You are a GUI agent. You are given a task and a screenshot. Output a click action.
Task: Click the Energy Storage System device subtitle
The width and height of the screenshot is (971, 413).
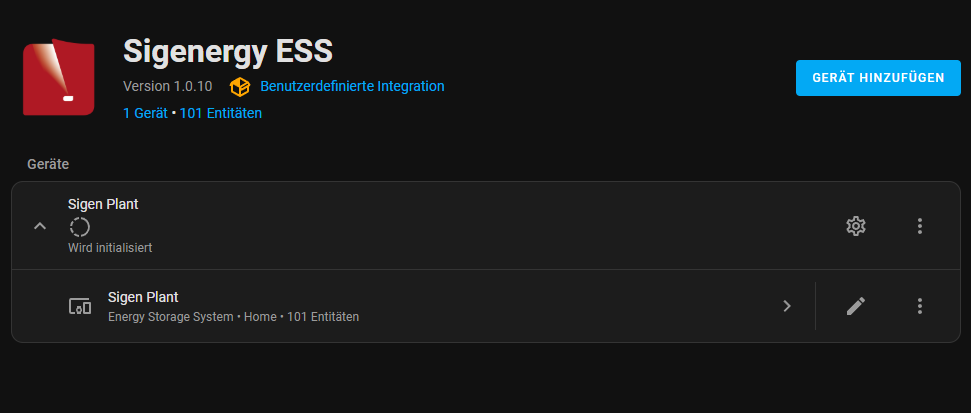tap(171, 317)
